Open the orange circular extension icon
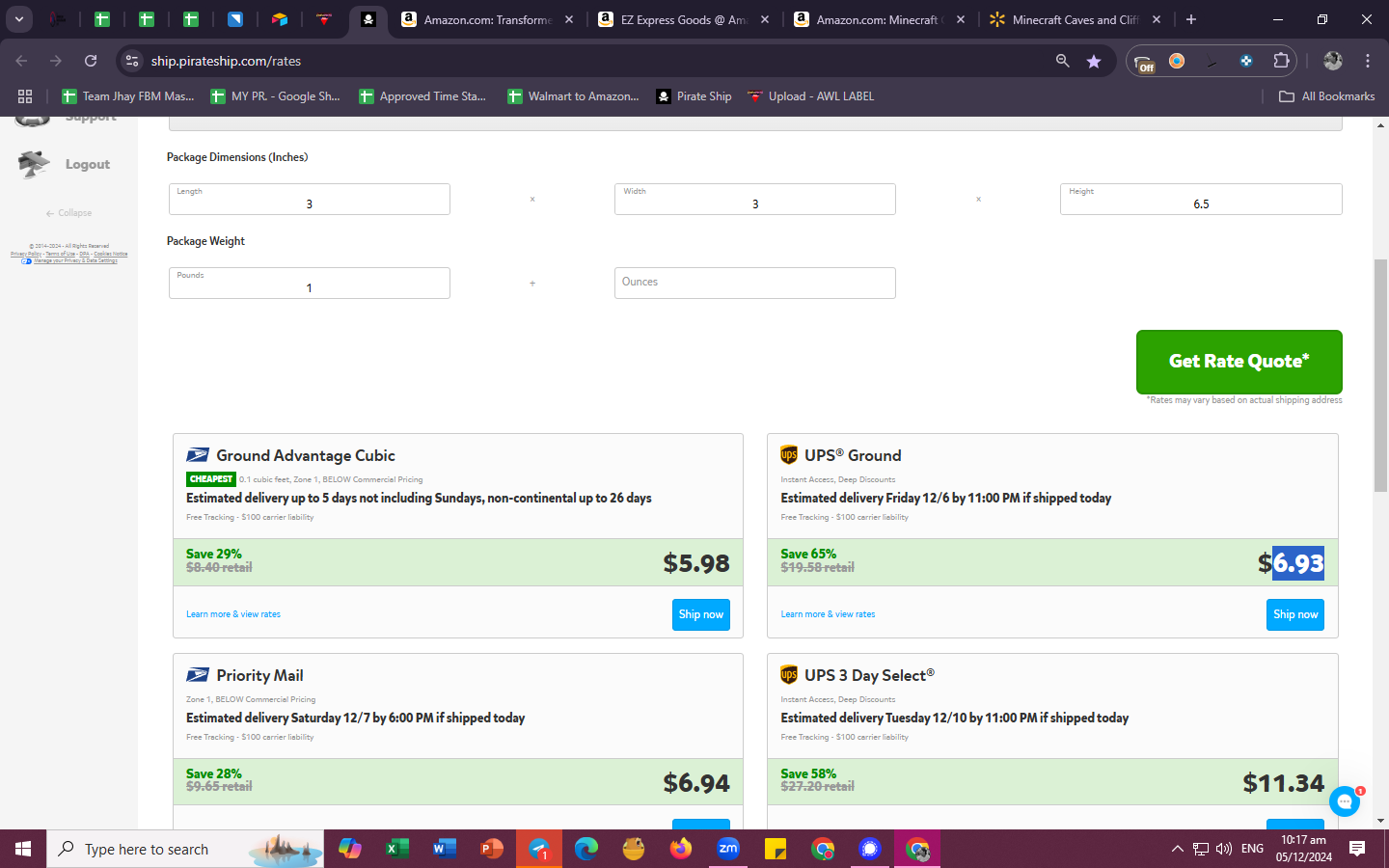The image size is (1389, 868). point(1177,61)
